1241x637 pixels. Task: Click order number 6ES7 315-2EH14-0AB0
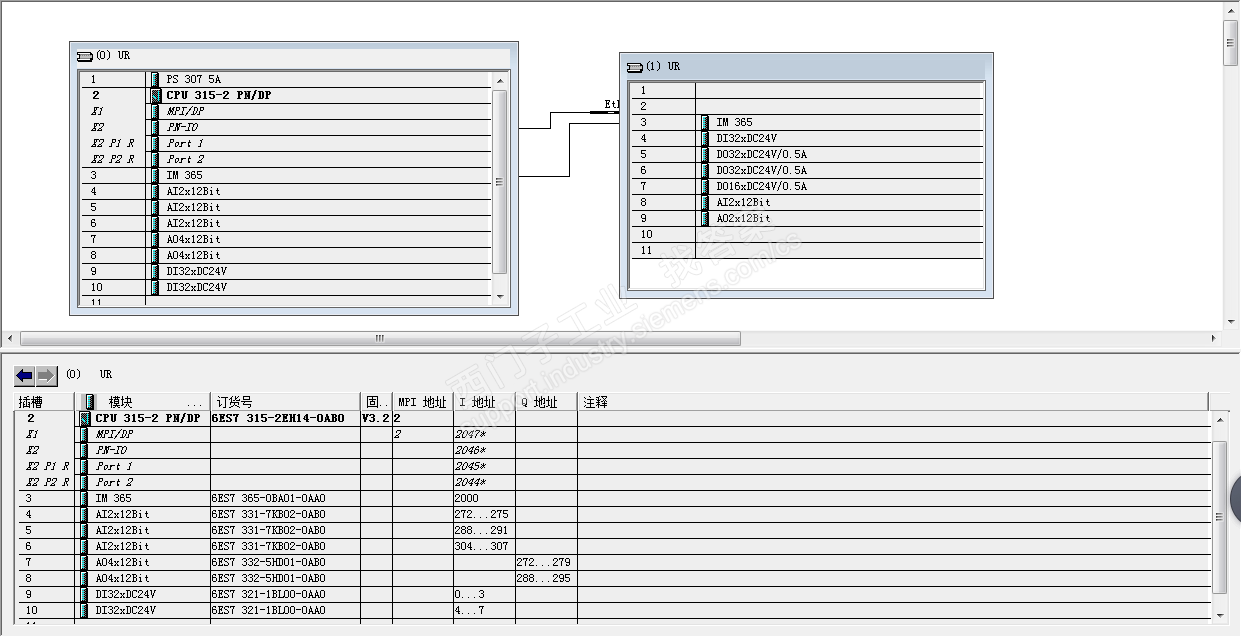click(x=278, y=418)
